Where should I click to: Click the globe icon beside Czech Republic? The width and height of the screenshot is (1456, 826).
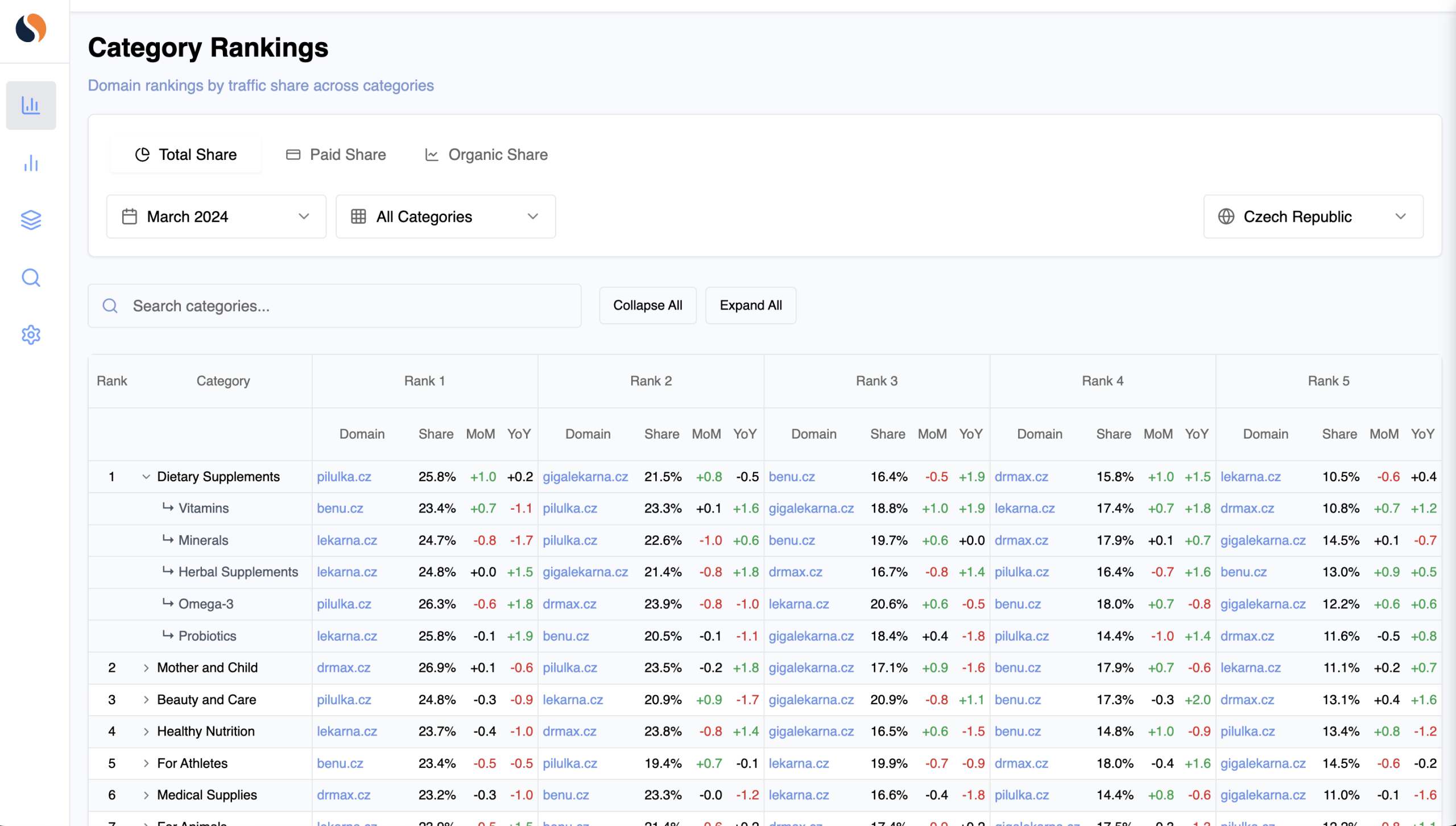click(1226, 217)
